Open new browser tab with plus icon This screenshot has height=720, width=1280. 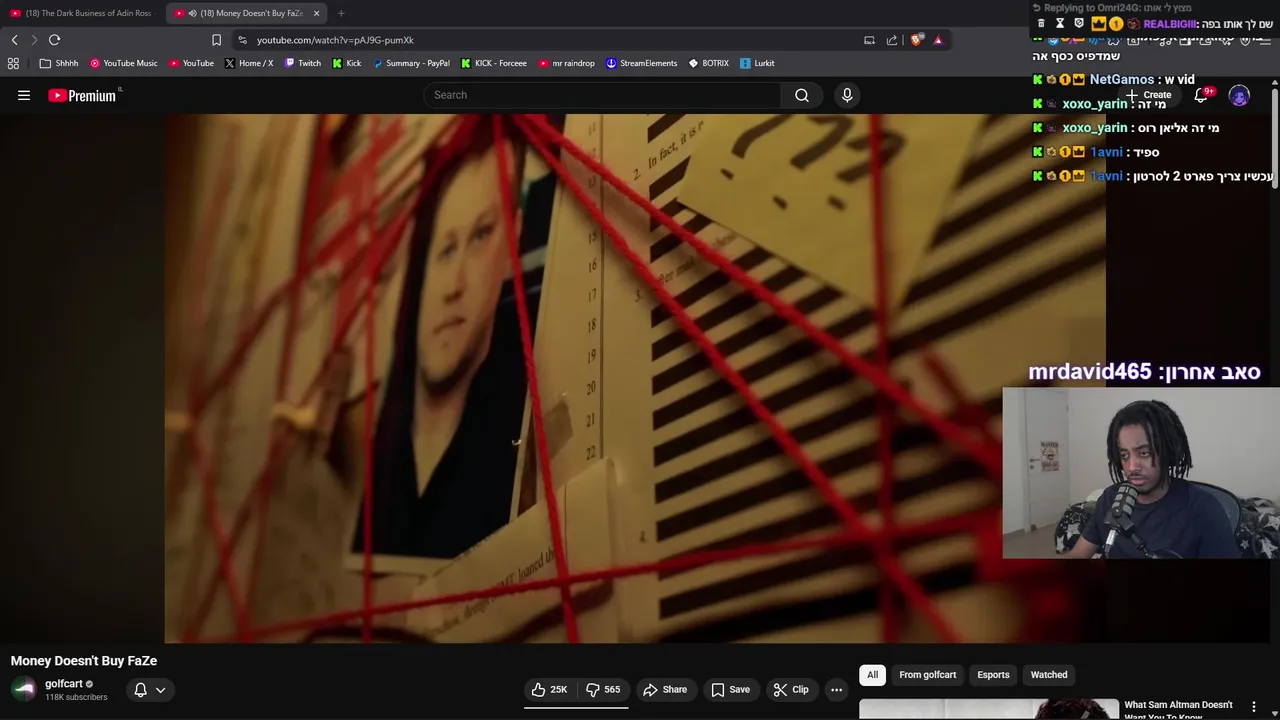[341, 13]
